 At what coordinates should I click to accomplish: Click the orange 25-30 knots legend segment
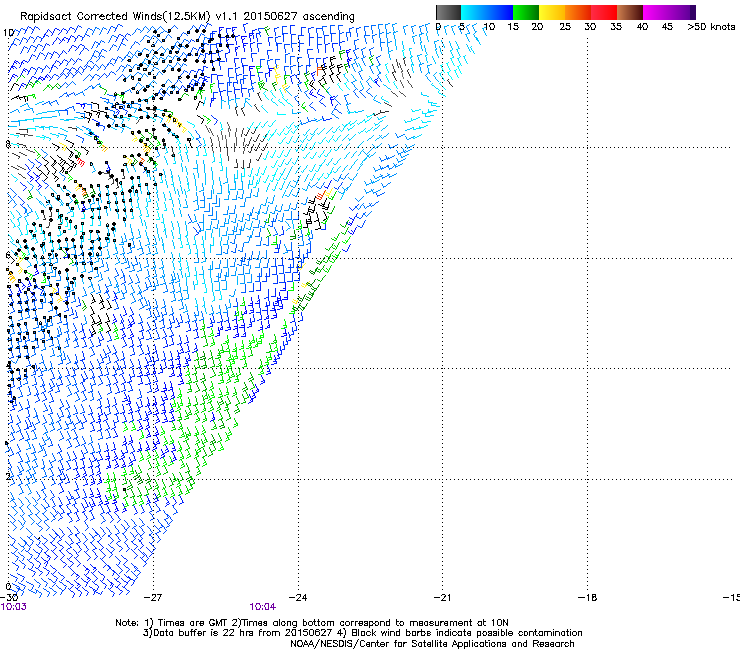pos(578,12)
